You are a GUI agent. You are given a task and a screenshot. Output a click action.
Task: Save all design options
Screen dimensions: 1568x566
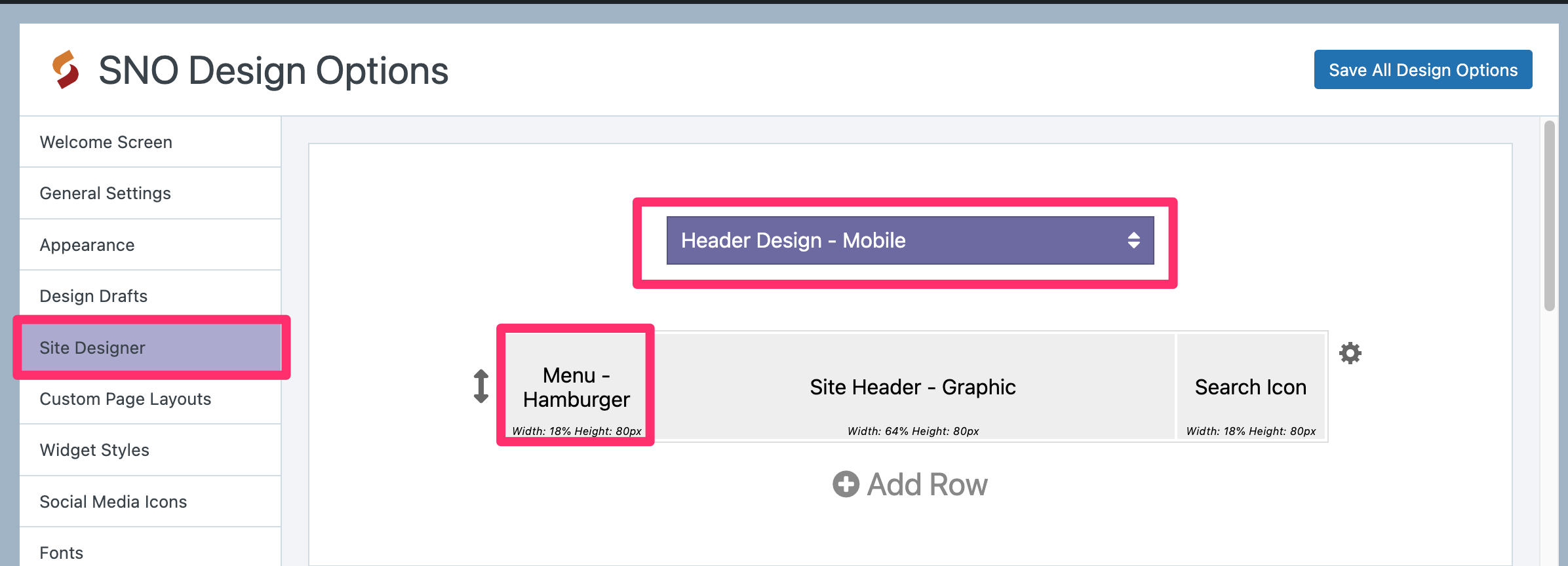(1423, 69)
